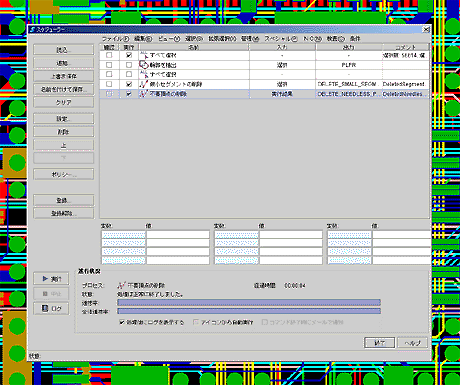Start processing with the 実行 play button
460x385 pixels.
coord(51,279)
